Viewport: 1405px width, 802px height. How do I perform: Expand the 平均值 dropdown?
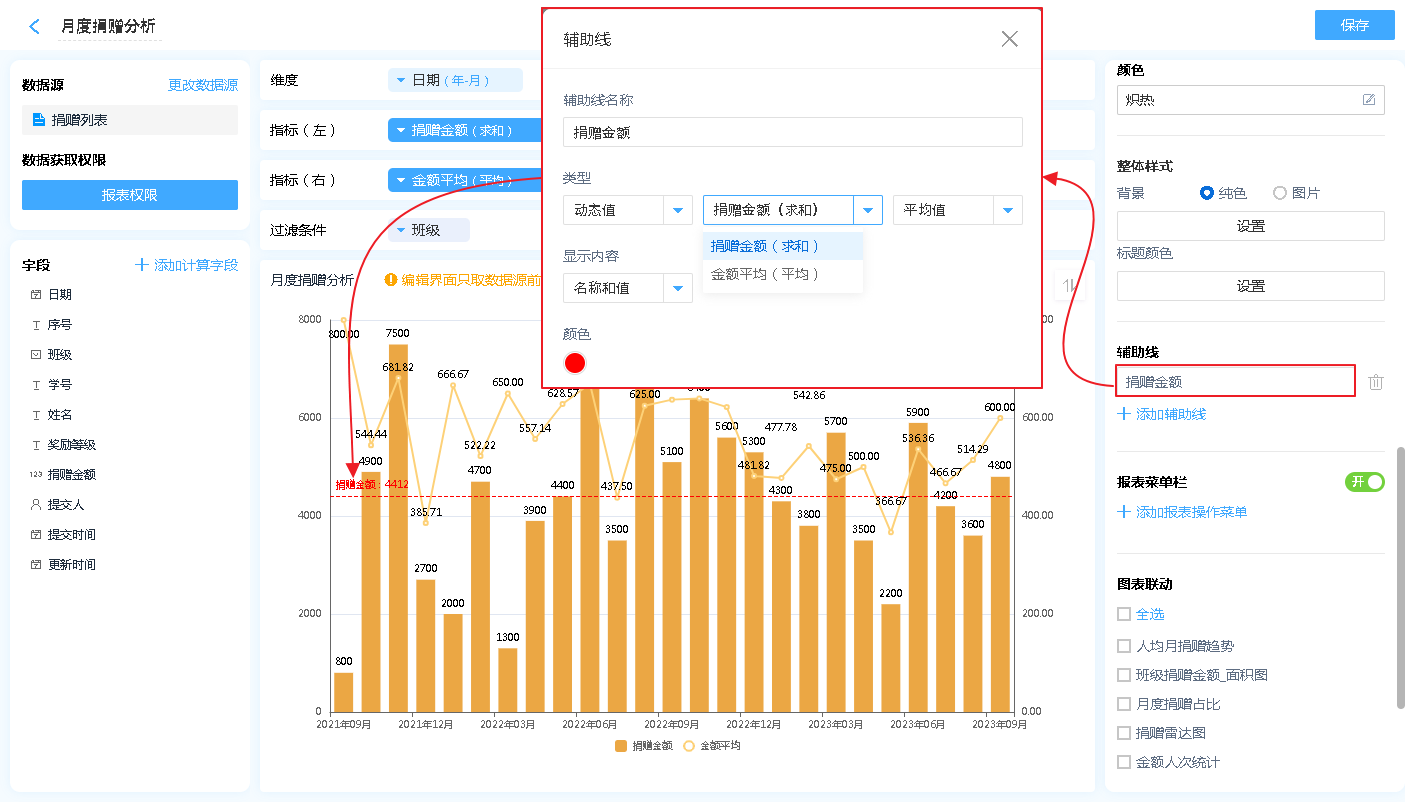pyautogui.click(x=1007, y=210)
